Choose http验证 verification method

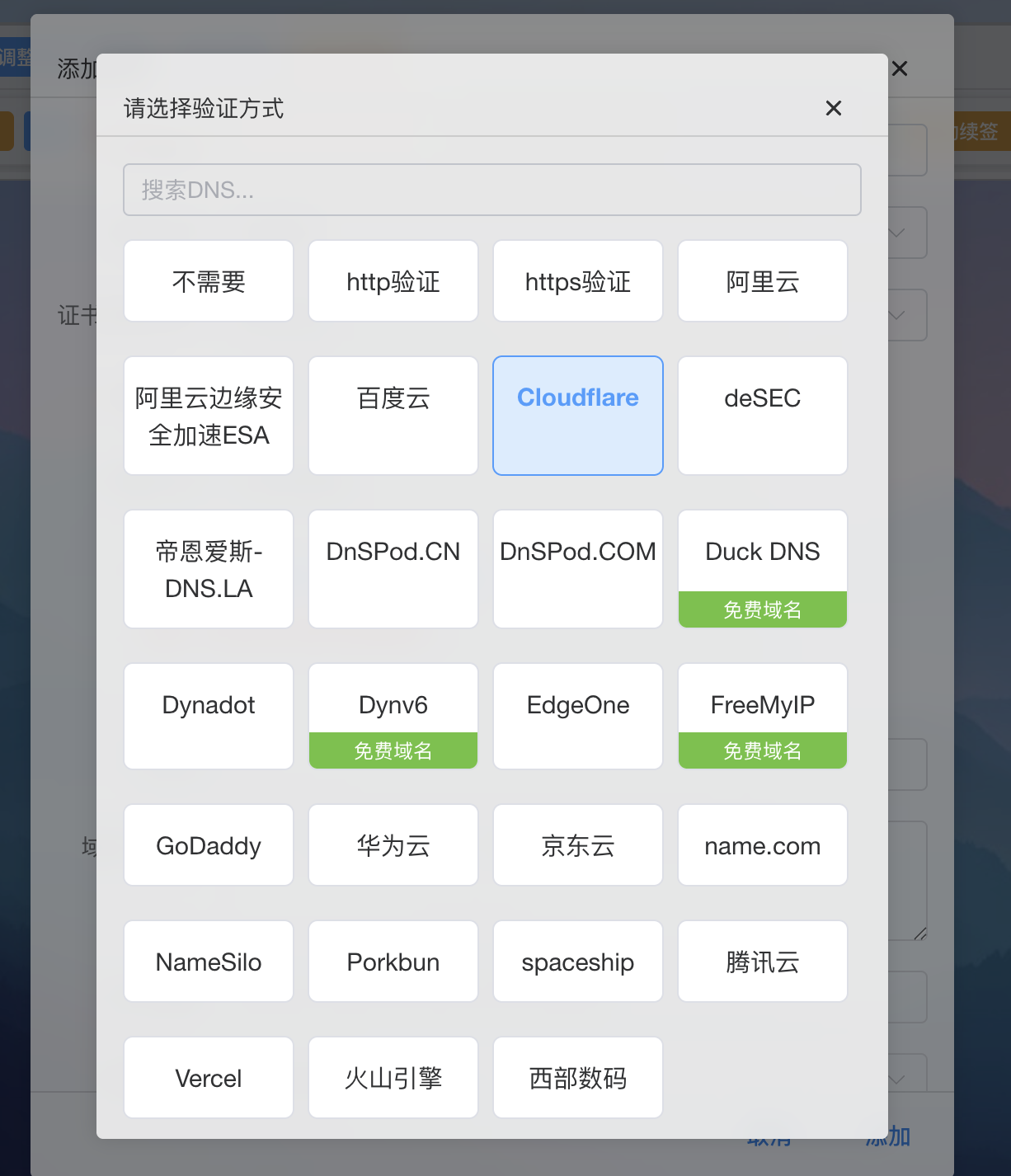point(393,281)
